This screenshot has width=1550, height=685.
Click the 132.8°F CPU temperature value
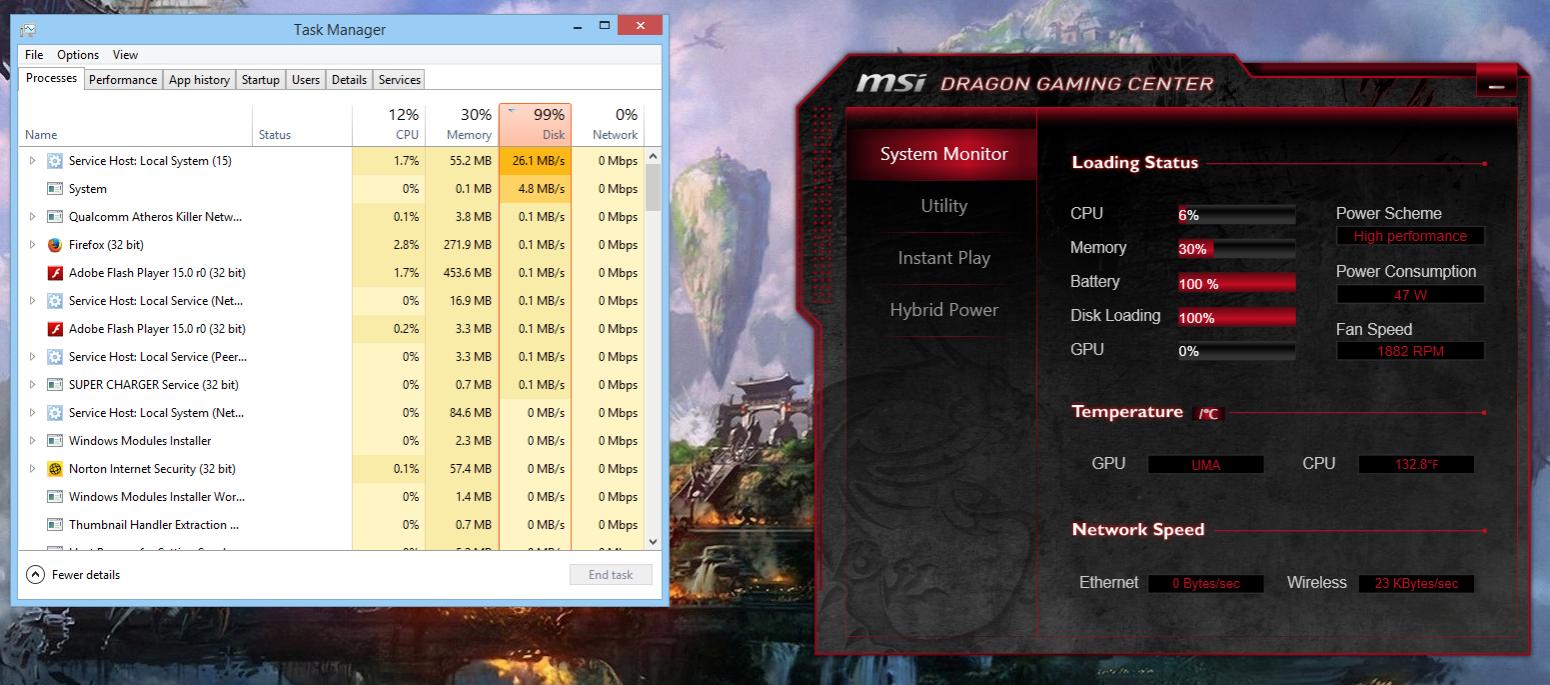tap(1417, 464)
